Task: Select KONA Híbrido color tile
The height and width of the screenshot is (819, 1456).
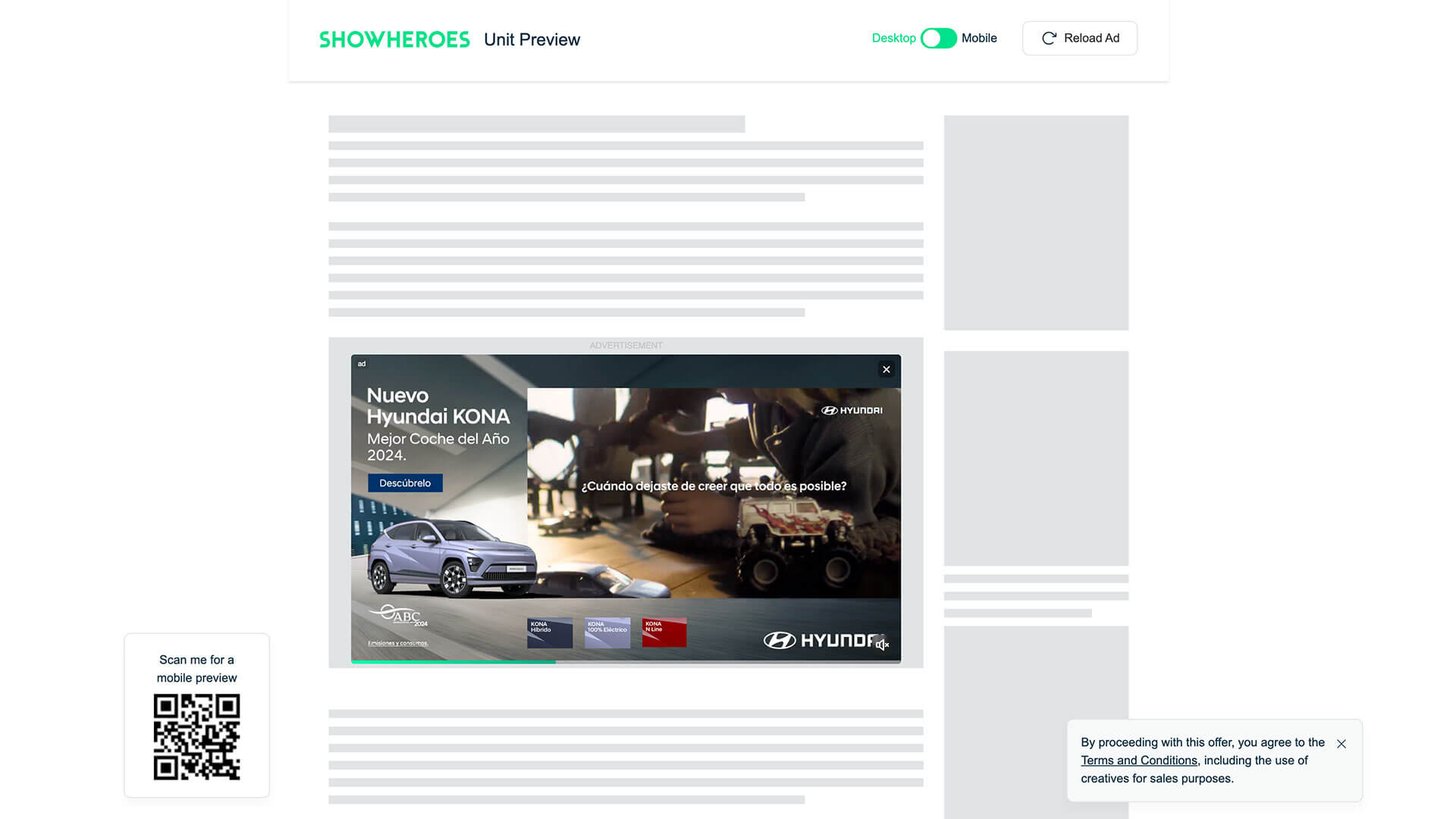Action: (550, 632)
